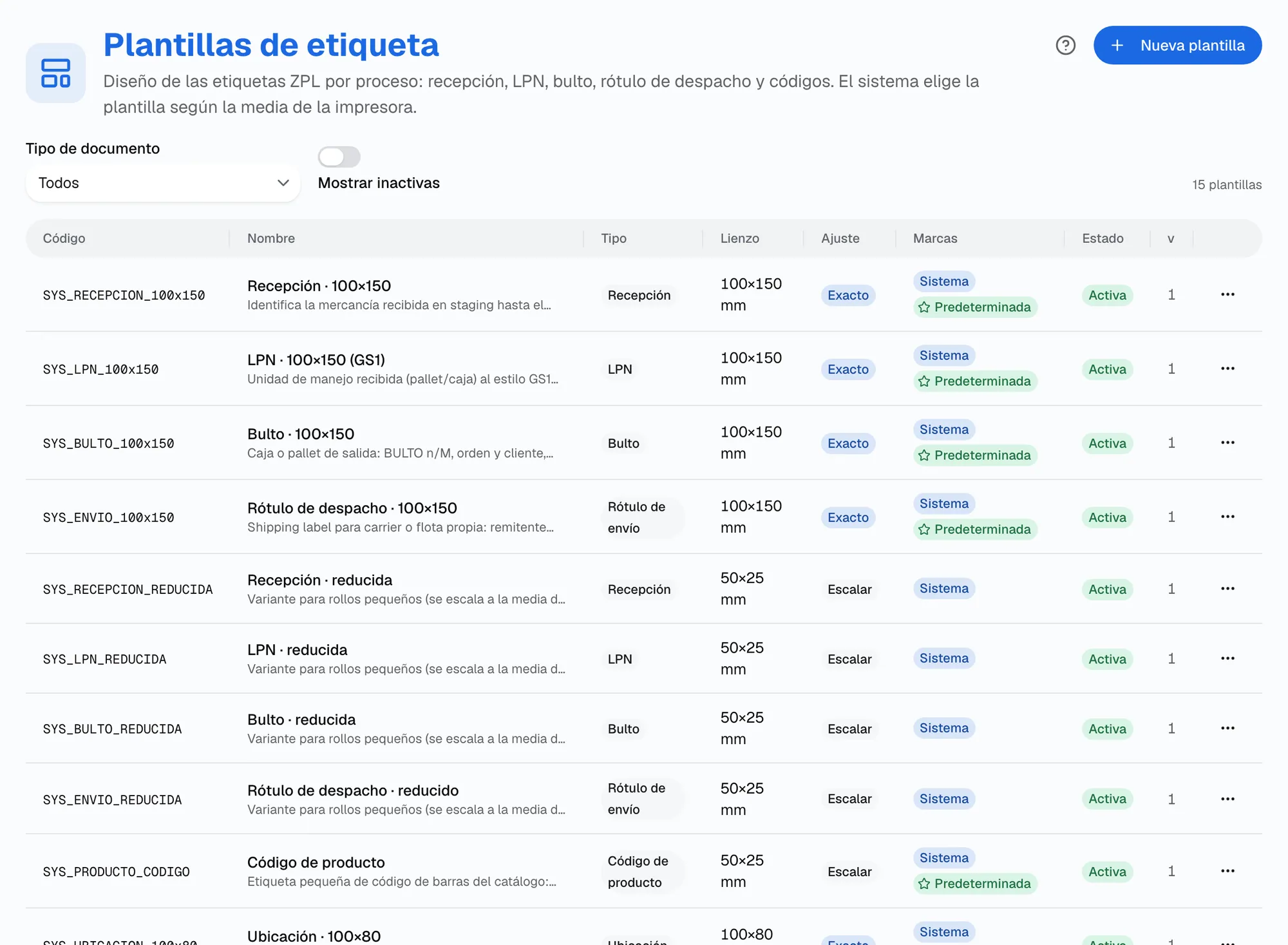
Task: Click Predeterminada star badge in Recepción · 100×150 row
Action: [x=975, y=307]
